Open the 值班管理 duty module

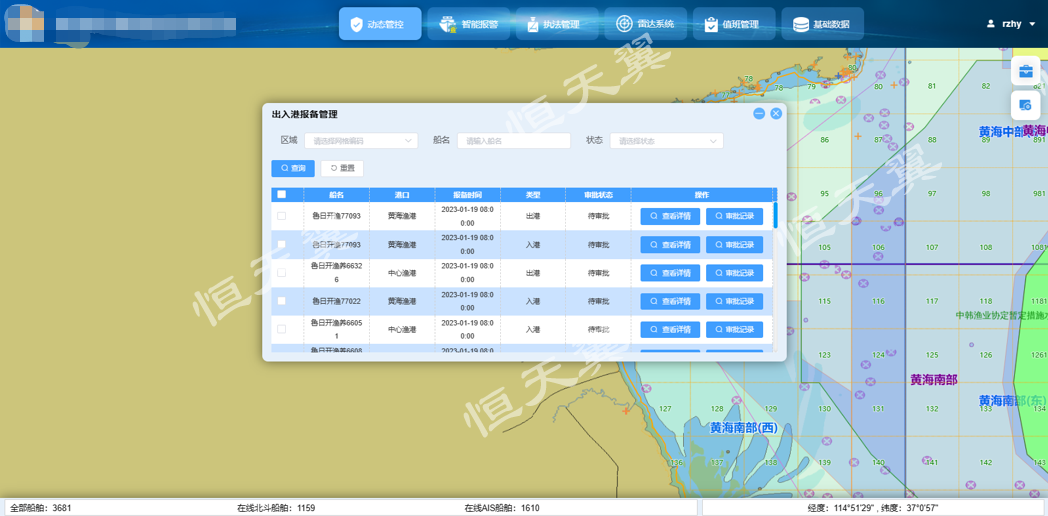tap(733, 24)
